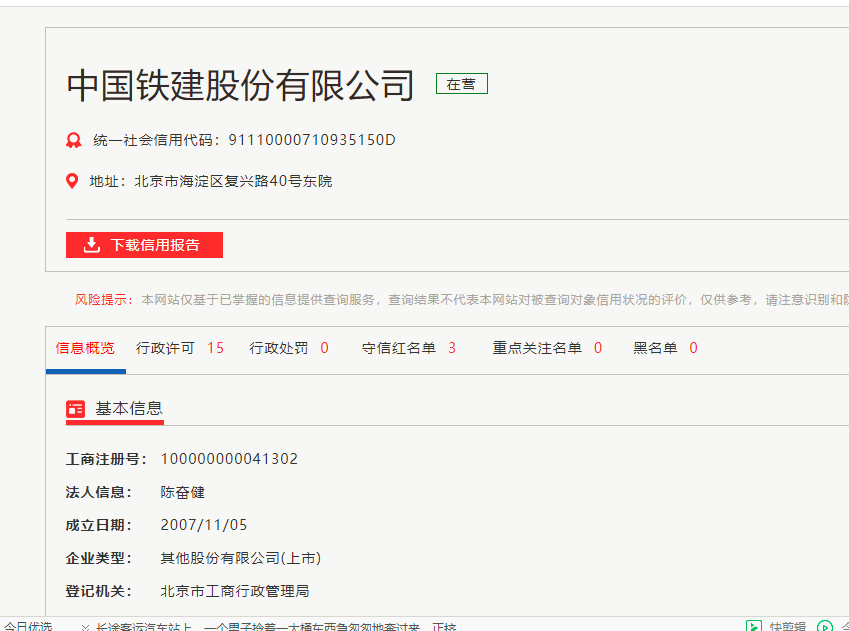Open the bottom bar news headline about 长途客运汽车站
The height and width of the screenshot is (631, 849).
pos(276,627)
